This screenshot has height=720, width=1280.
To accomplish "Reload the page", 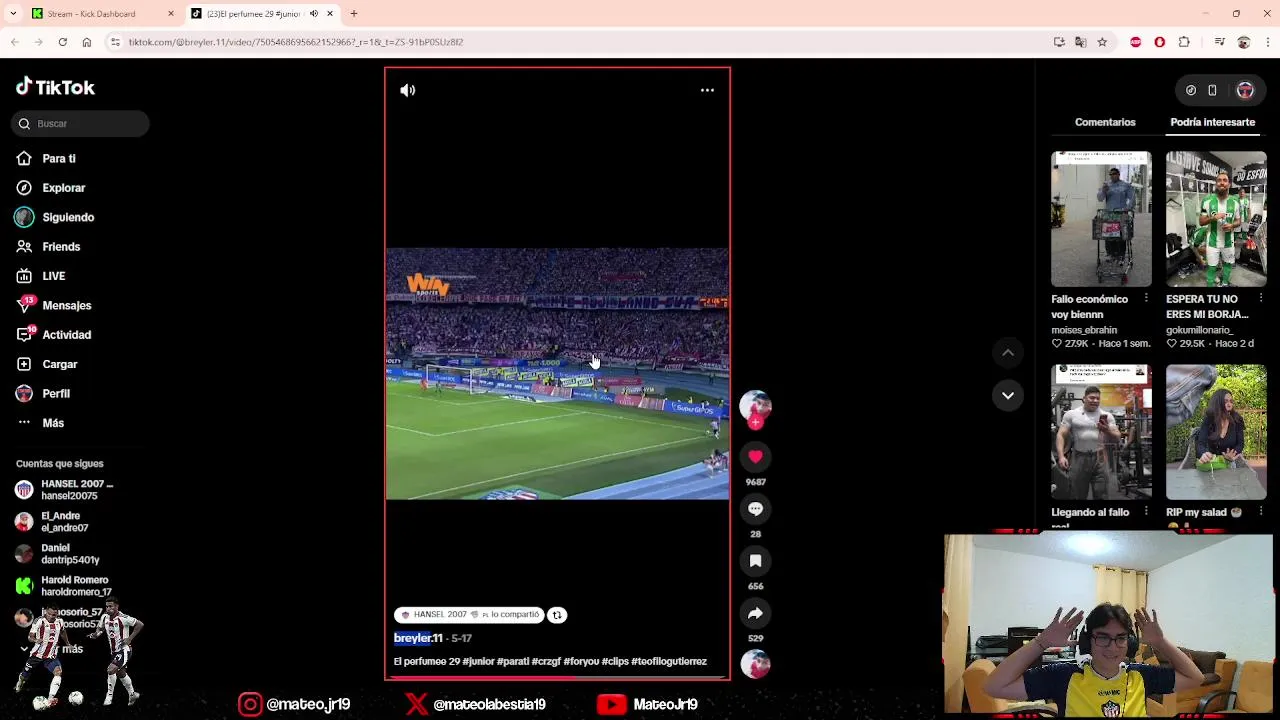I will click(62, 42).
